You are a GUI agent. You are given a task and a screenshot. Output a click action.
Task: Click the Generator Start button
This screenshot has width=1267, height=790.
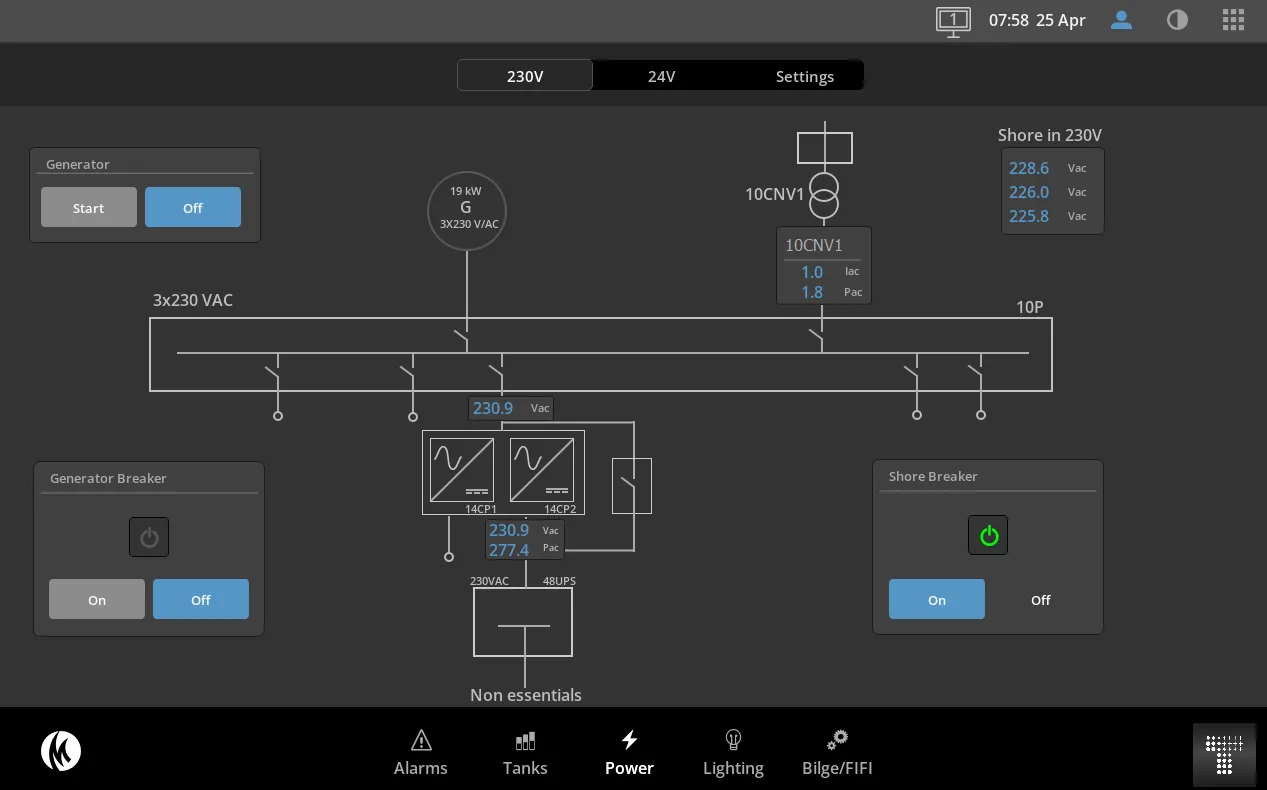pyautogui.click(x=89, y=208)
